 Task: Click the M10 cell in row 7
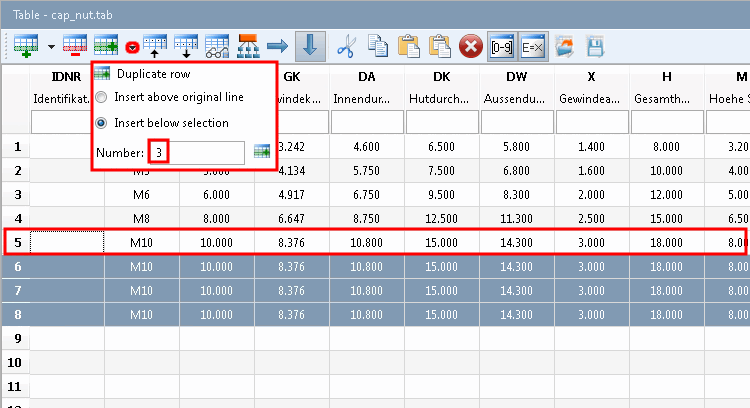coord(142,290)
